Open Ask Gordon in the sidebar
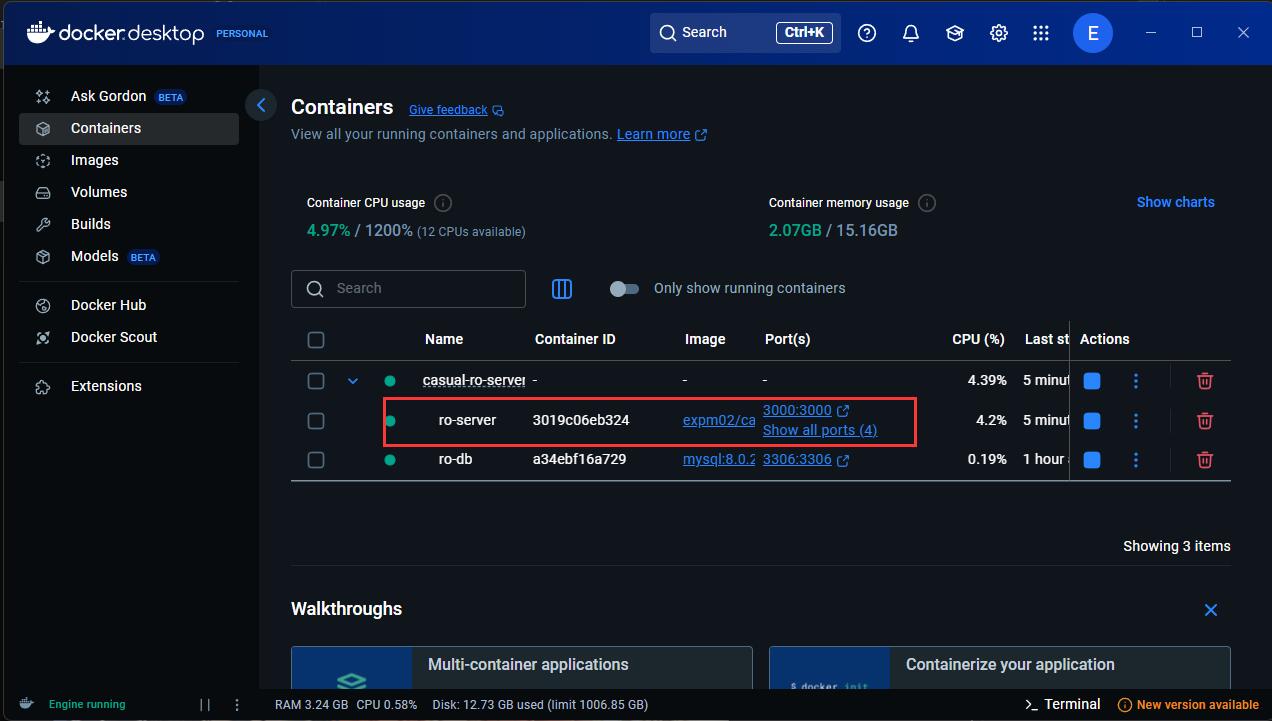Viewport: 1272px width, 721px height. [x=129, y=96]
